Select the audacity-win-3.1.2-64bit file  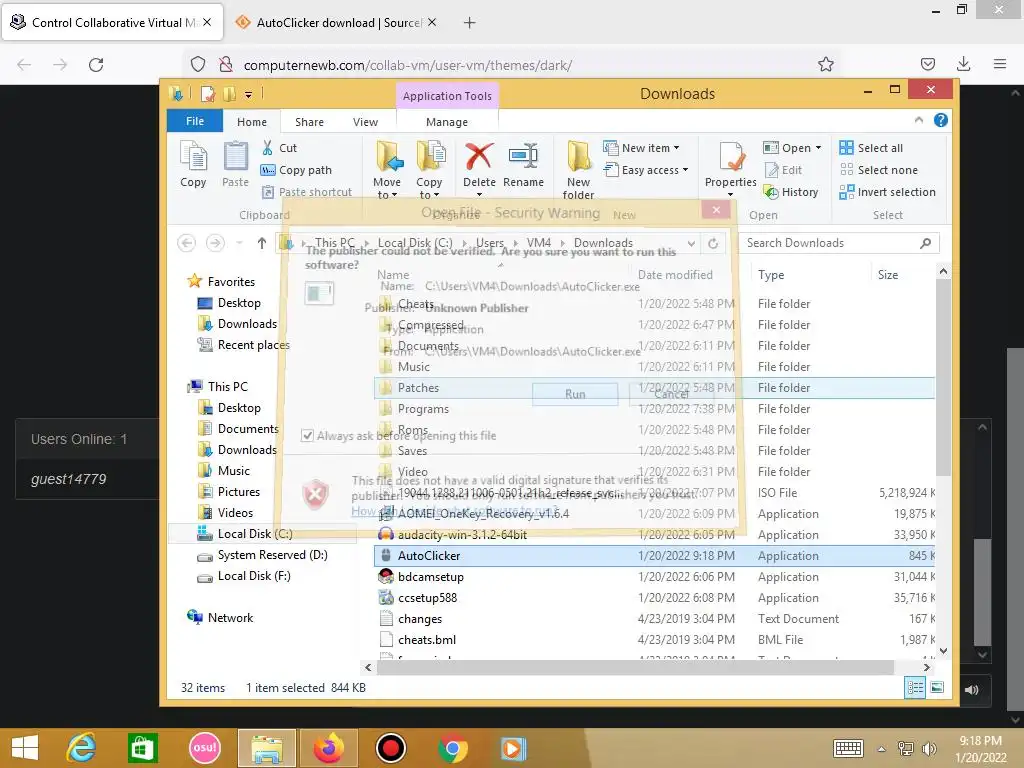[x=654, y=535]
